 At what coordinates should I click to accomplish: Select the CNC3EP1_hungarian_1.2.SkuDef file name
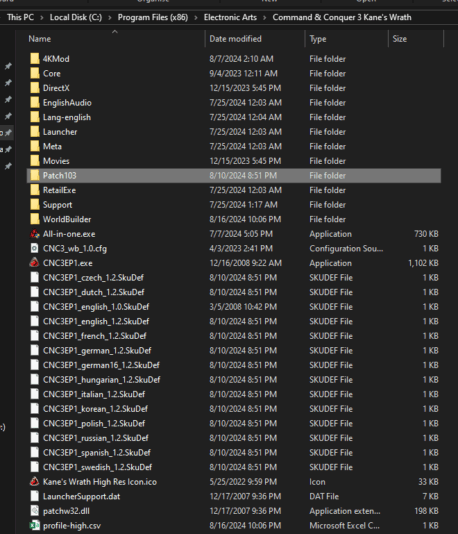click(101, 380)
